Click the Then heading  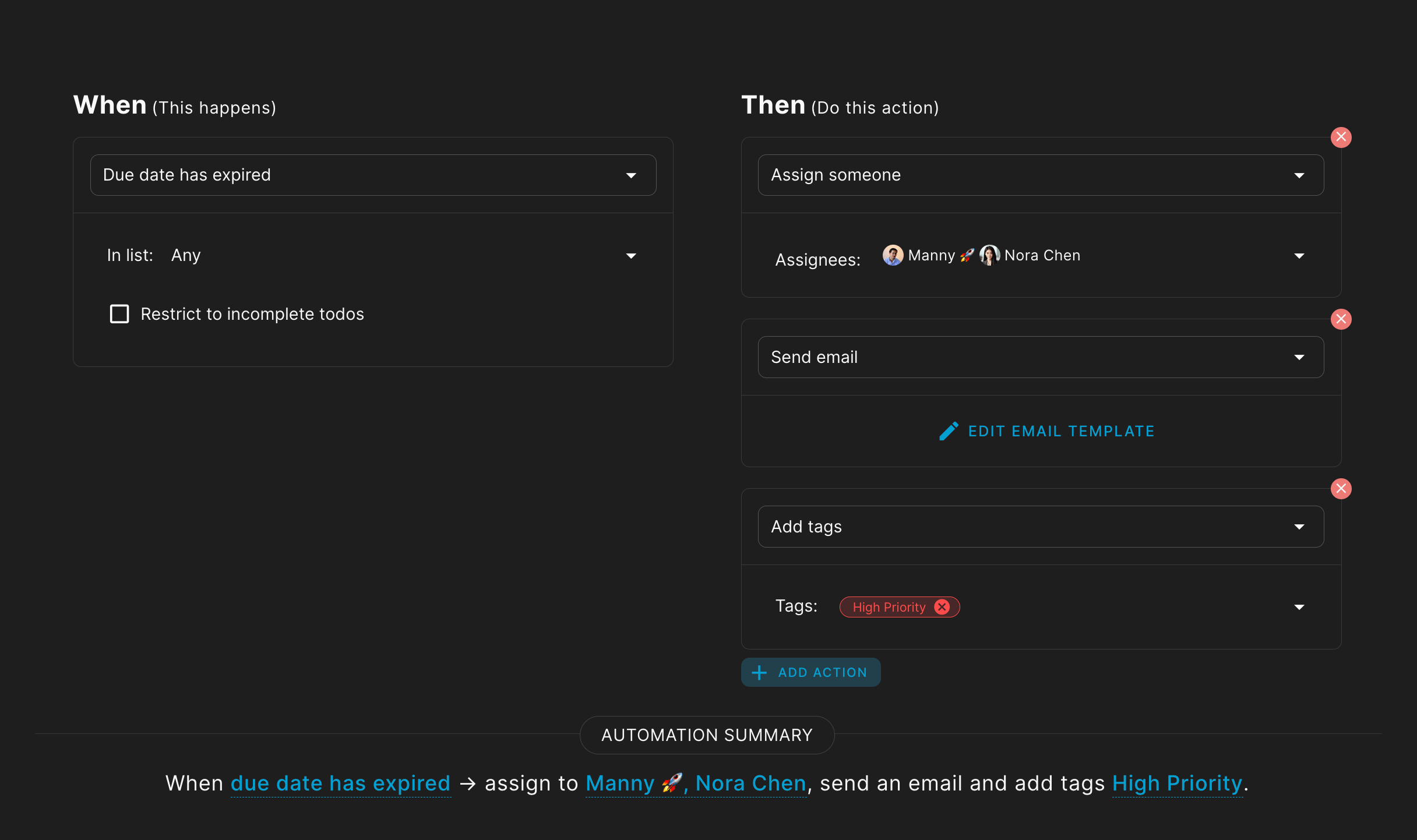[x=773, y=105]
